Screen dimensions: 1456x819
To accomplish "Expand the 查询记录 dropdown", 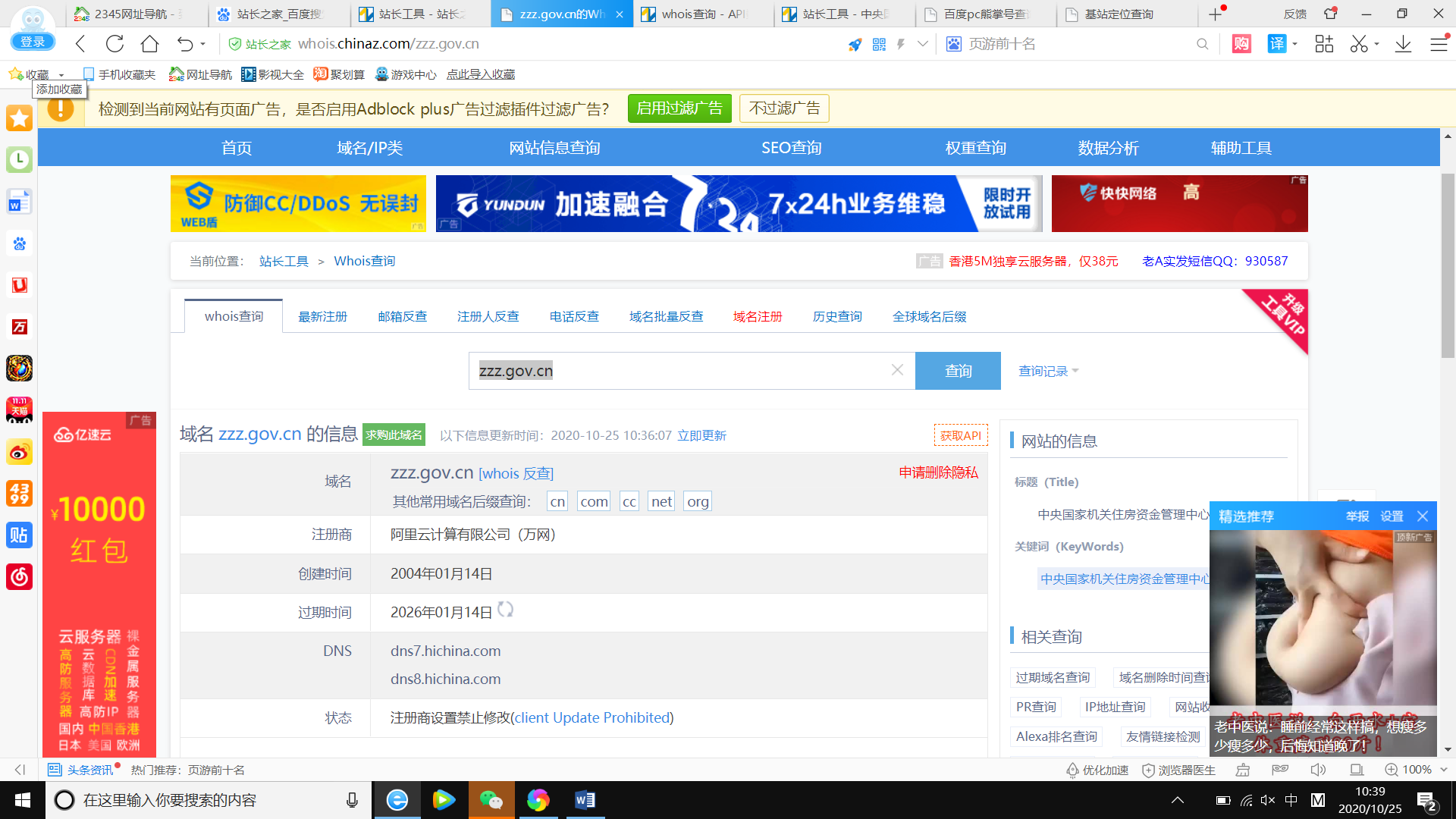I will tap(1048, 371).
